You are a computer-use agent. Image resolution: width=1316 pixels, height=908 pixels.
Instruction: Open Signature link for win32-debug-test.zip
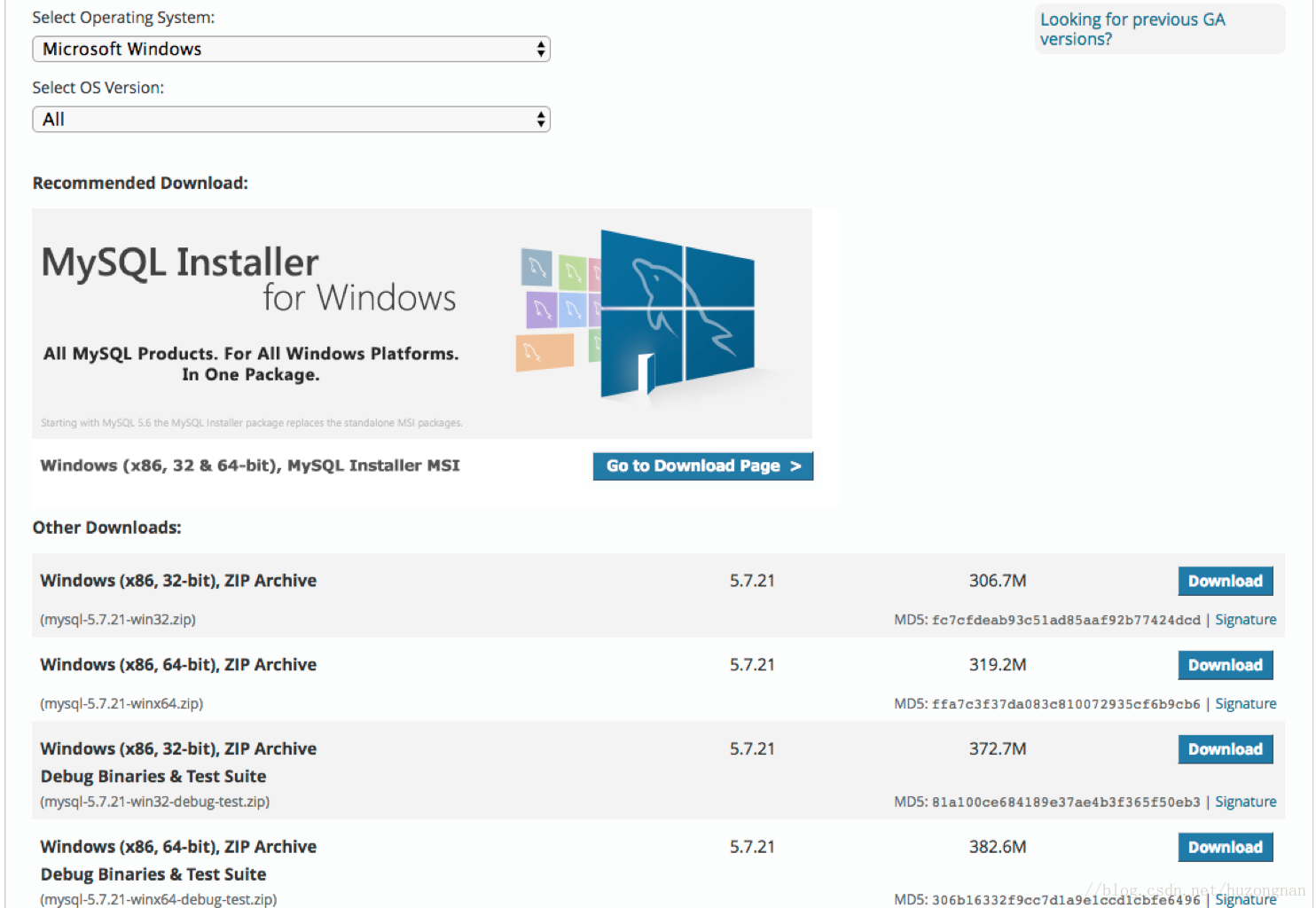click(x=1245, y=802)
